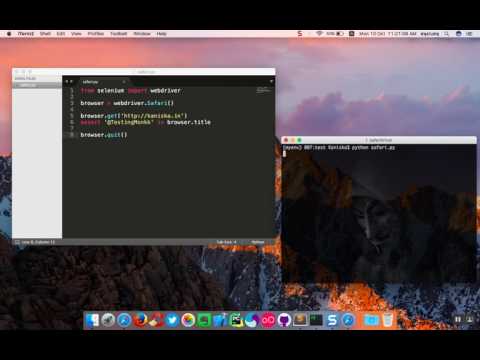This screenshot has width=480, height=360.
Task: Click 'browser.title' on line 6
Action: pos(189,122)
